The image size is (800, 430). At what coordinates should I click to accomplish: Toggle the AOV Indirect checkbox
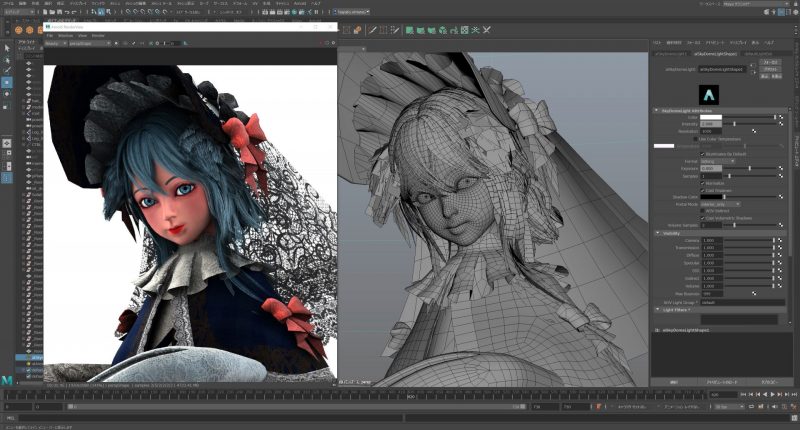point(703,211)
